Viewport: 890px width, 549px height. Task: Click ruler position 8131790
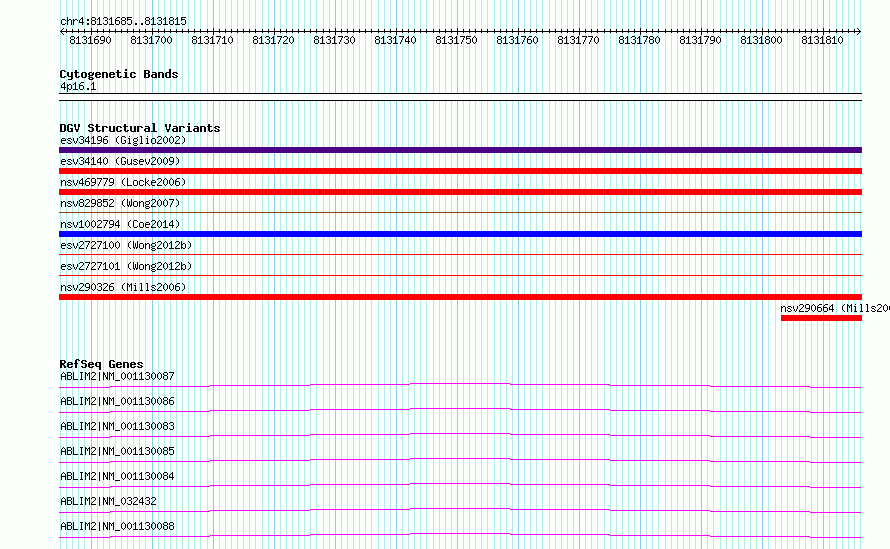point(700,40)
